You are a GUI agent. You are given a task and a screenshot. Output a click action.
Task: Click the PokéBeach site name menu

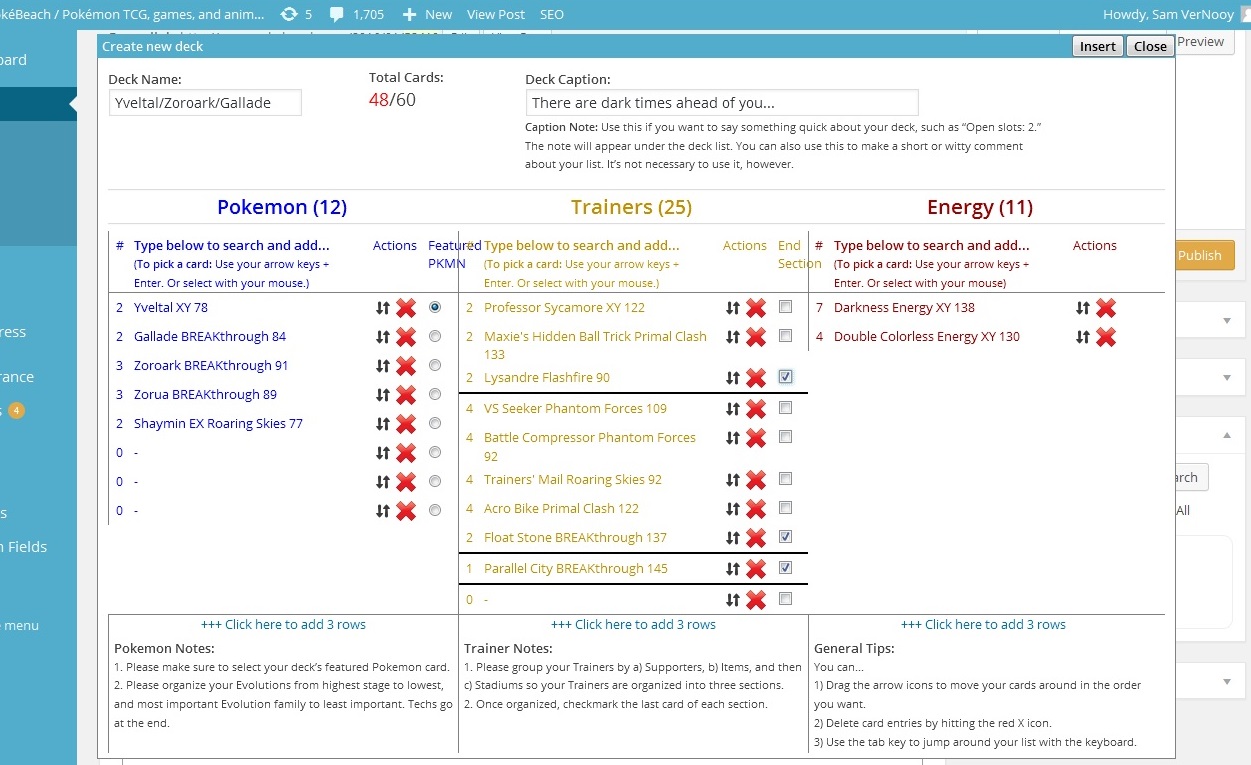[133, 14]
